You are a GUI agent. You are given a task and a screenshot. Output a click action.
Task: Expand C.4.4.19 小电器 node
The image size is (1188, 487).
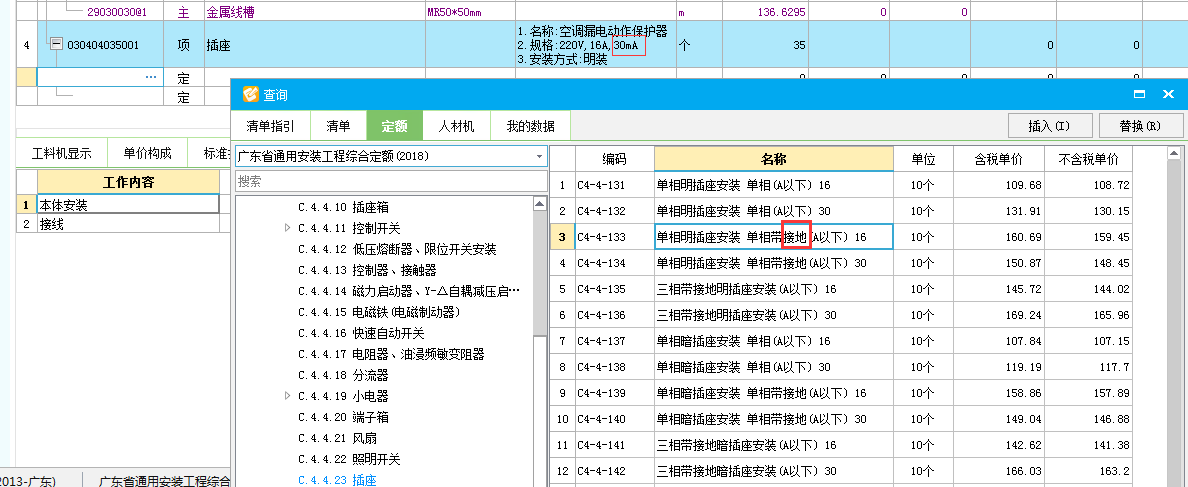coord(287,396)
